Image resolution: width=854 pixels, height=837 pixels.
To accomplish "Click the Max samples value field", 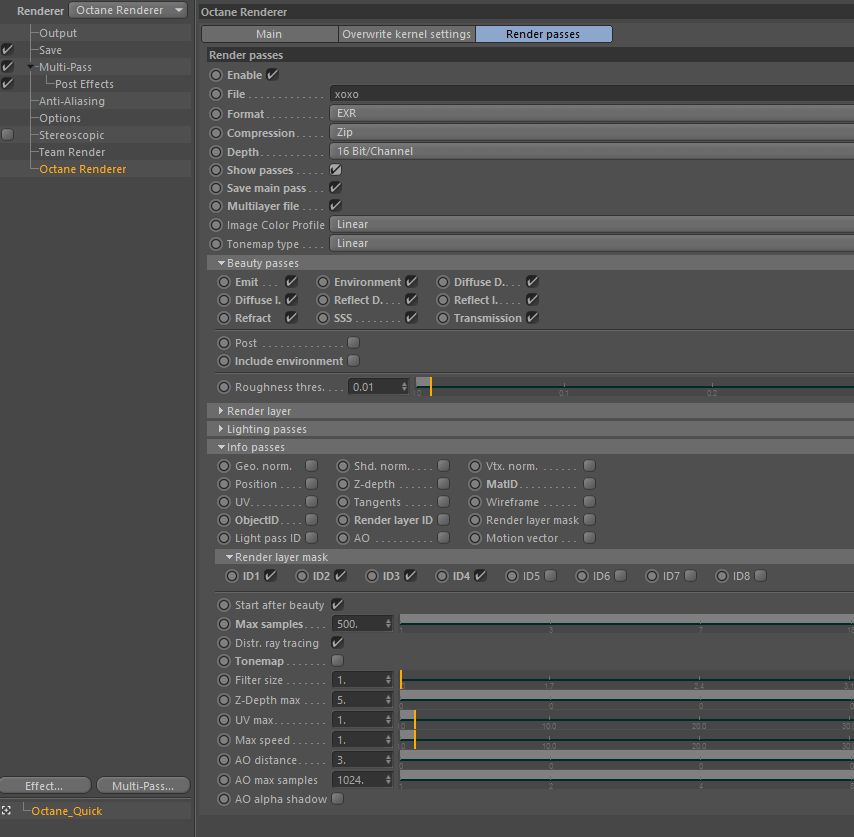I will [357, 624].
